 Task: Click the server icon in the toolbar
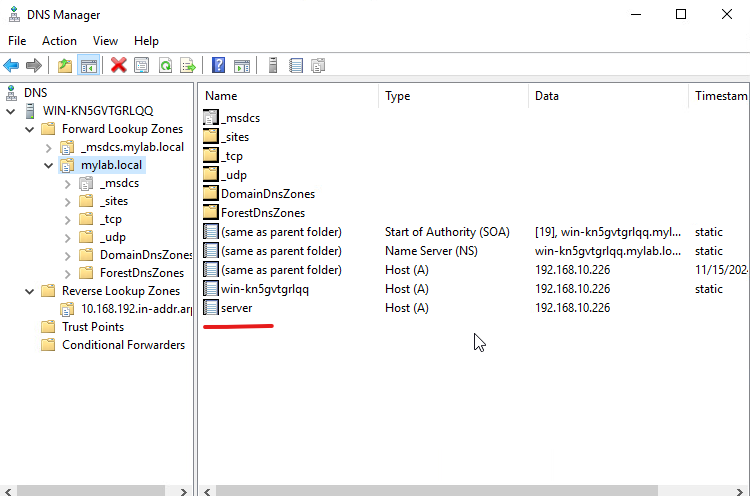(x=273, y=66)
